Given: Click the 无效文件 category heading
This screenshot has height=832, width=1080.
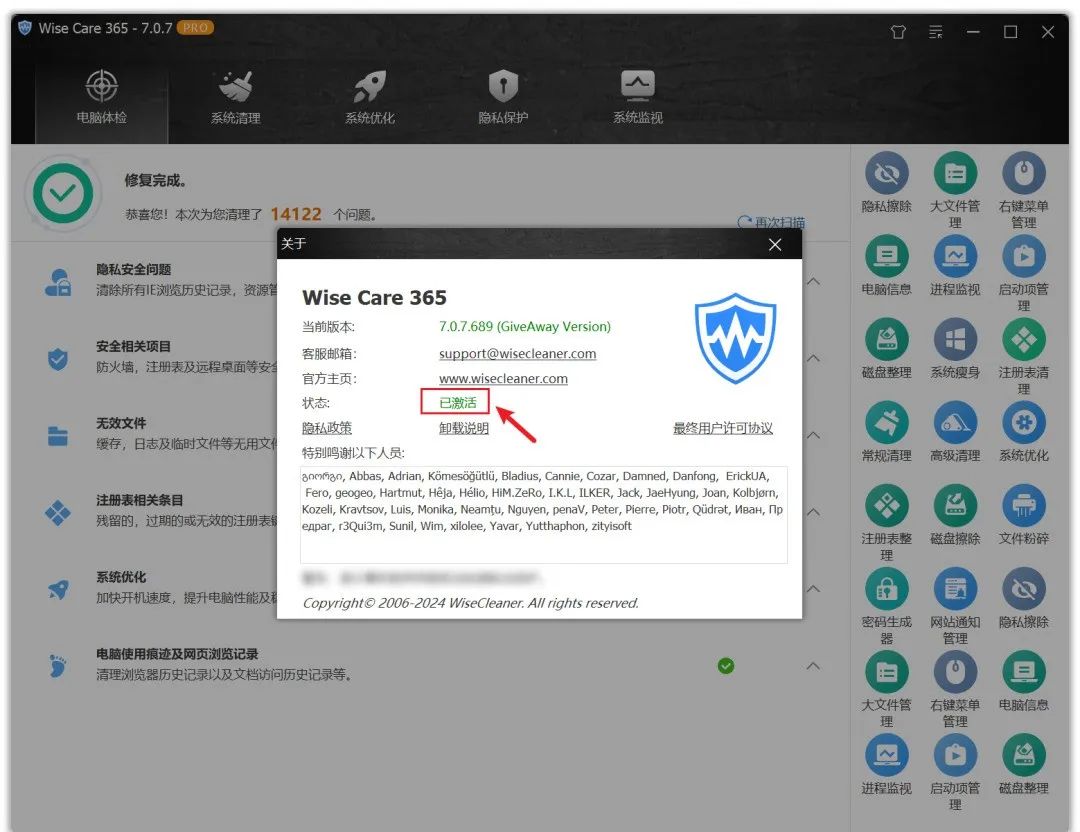Looking at the screenshot, I should (x=121, y=423).
